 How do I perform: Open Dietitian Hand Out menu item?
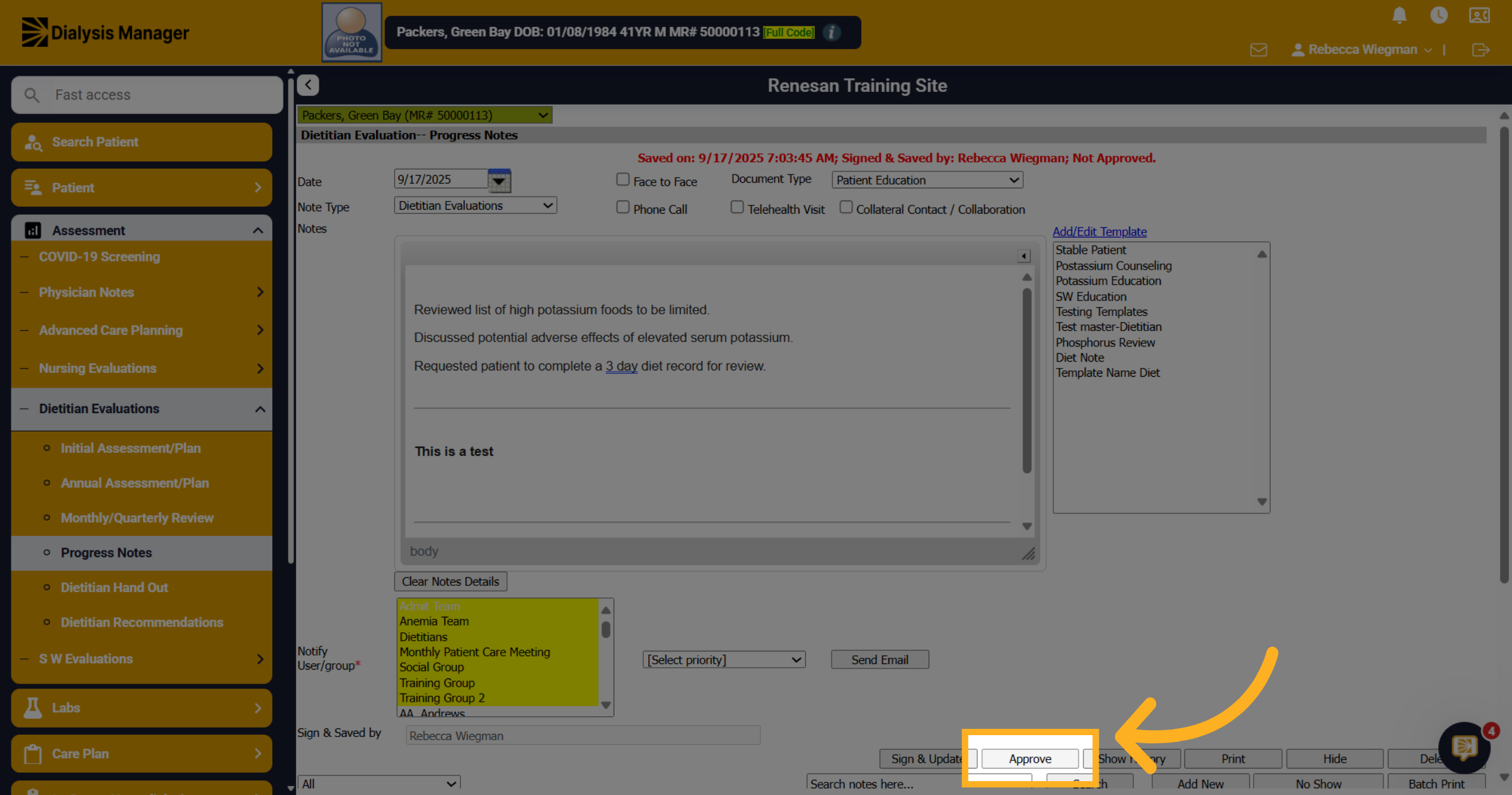tap(115, 588)
